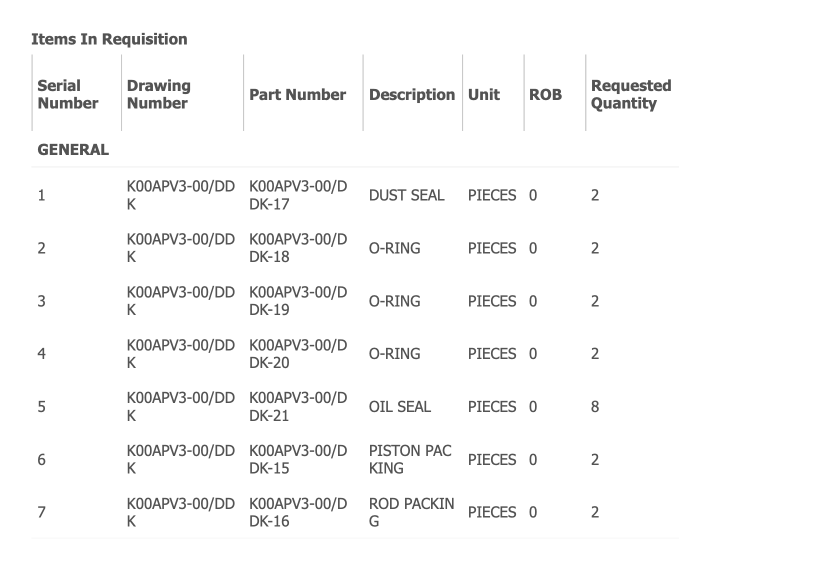Click the PISTON PACKING description cell
Image resolution: width=840 pixels, height=570 pixels.
[x=410, y=460]
